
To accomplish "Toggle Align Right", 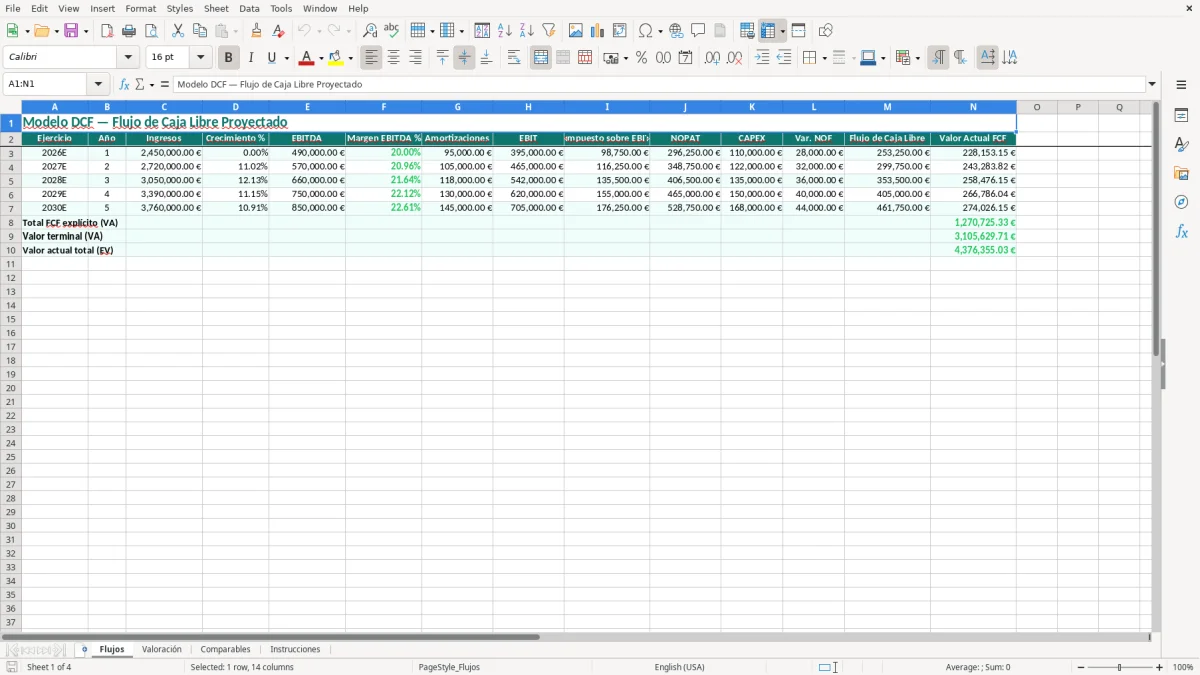I will point(416,58).
